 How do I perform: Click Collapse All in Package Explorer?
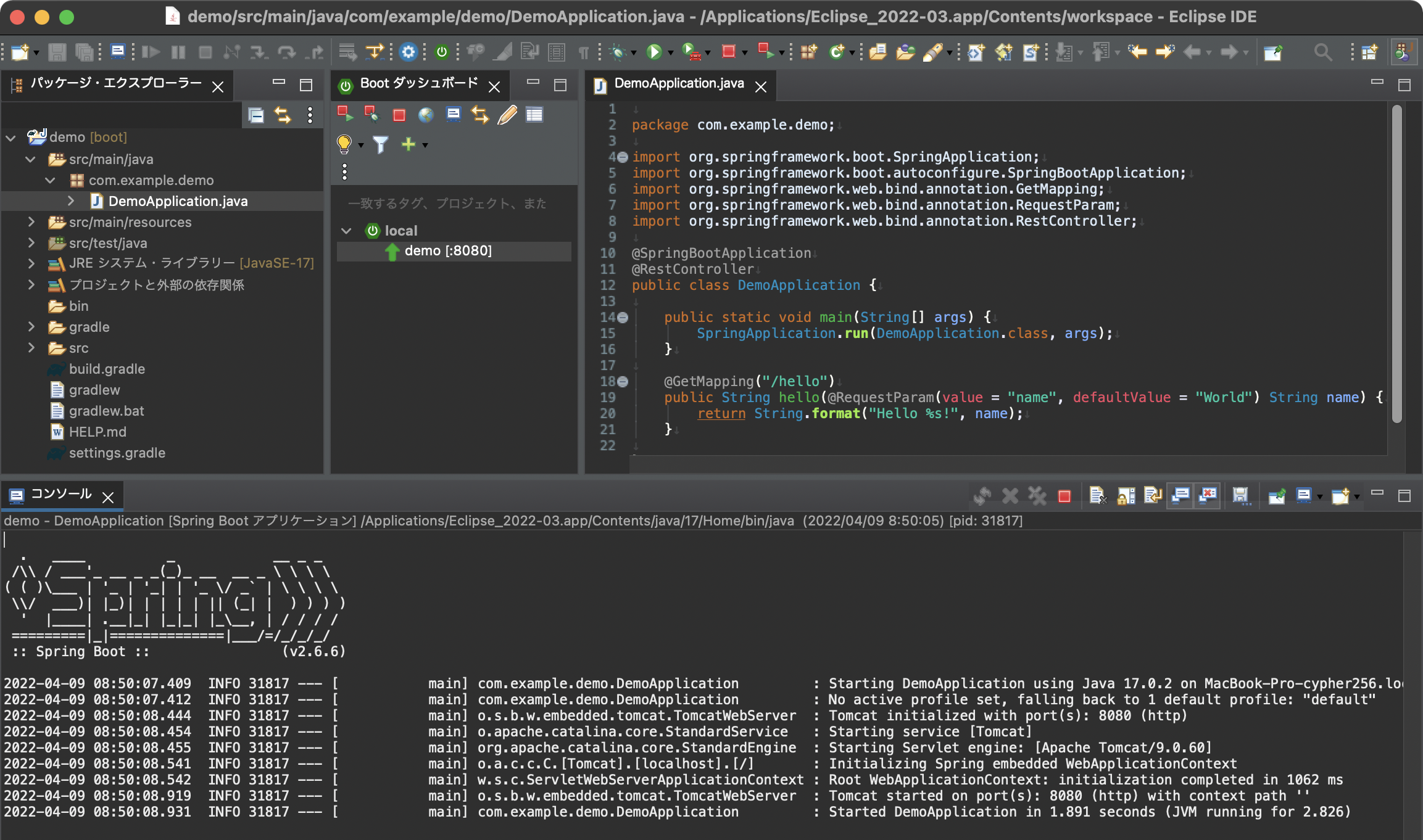click(x=256, y=115)
